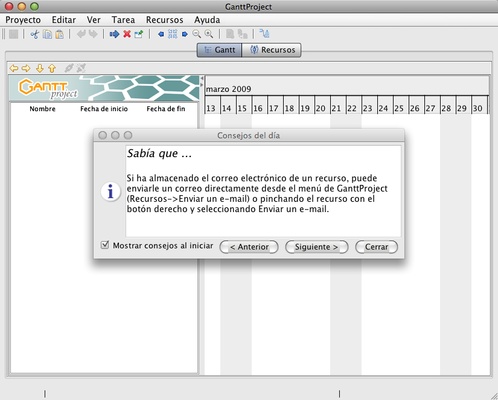The image size is (498, 400).
Task: Click the marzo 2009 month label
Action: click(229, 89)
